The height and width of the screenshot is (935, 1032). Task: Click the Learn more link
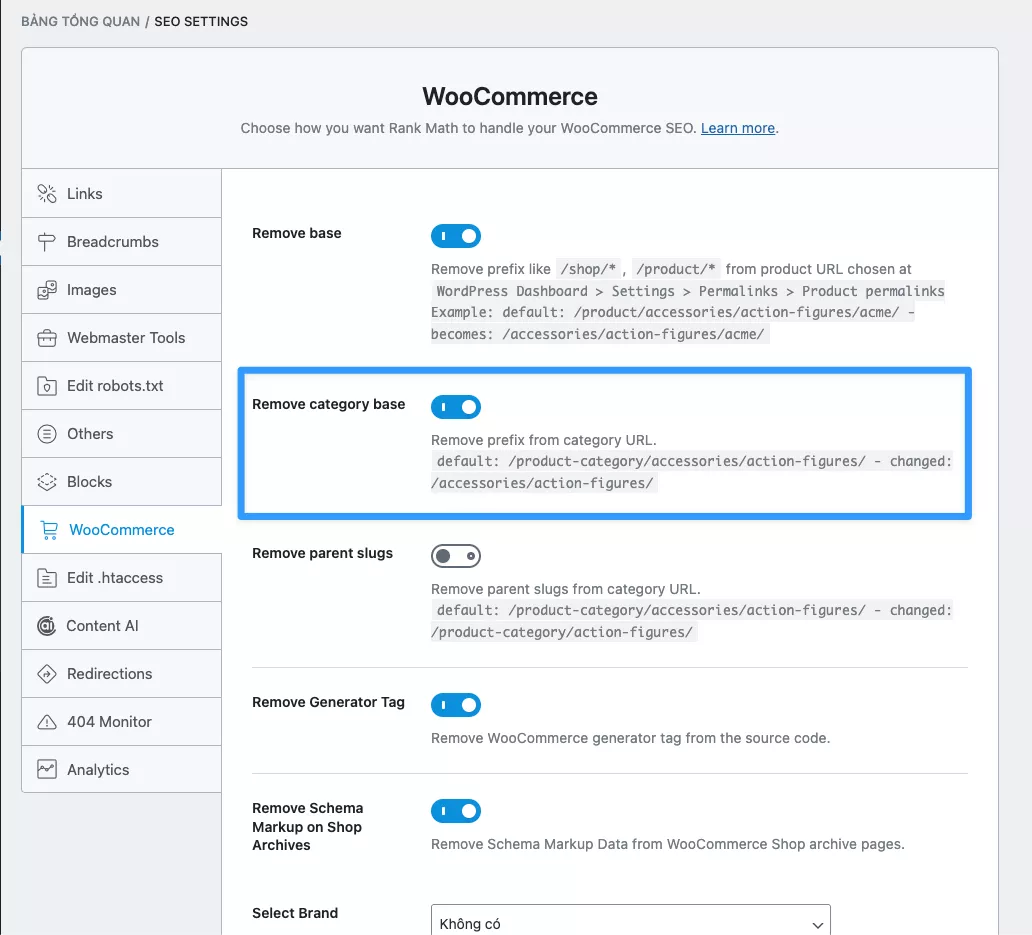tap(737, 128)
